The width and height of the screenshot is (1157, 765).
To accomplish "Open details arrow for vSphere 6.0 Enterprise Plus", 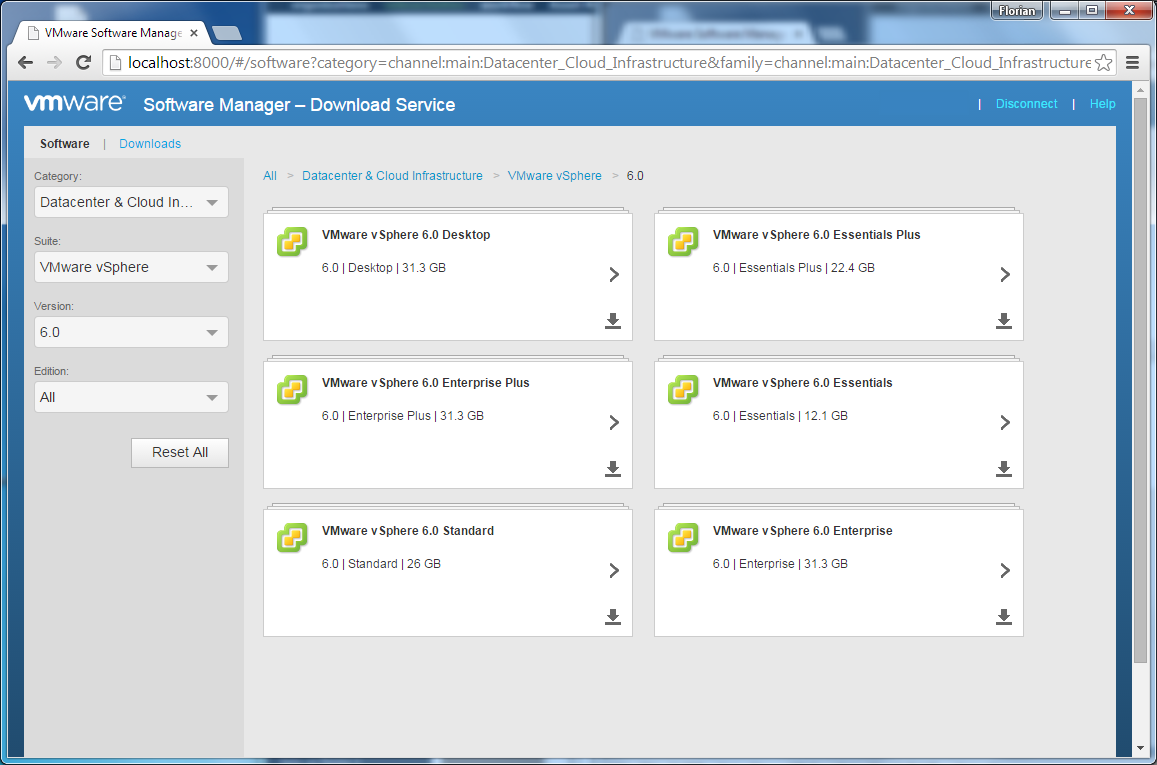I will click(614, 423).
